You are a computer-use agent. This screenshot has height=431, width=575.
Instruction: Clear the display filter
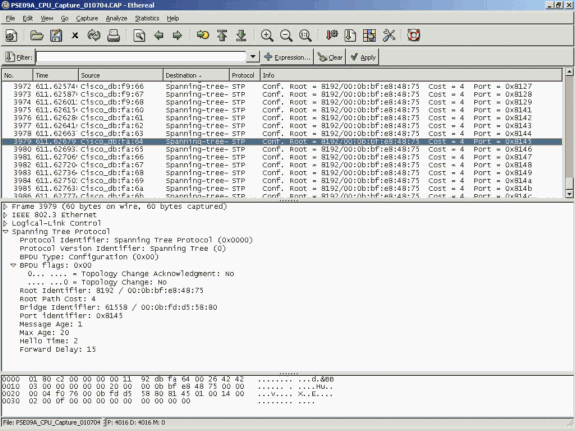pyautogui.click(x=330, y=57)
